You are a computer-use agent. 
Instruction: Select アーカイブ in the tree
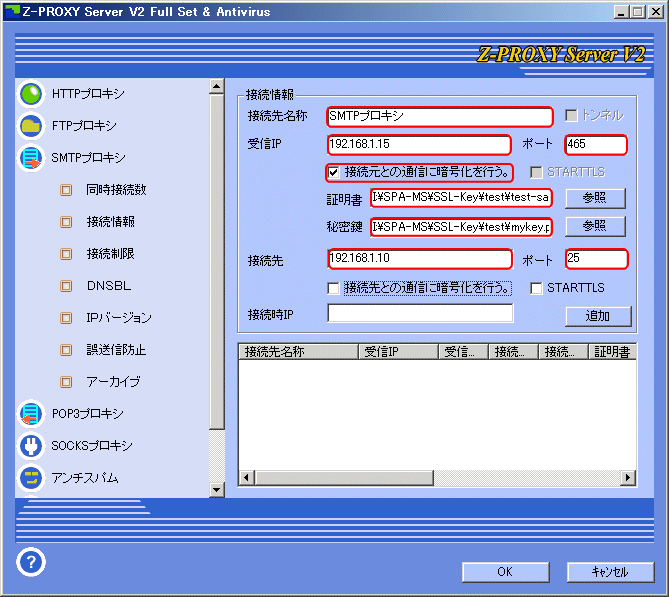[x=113, y=381]
